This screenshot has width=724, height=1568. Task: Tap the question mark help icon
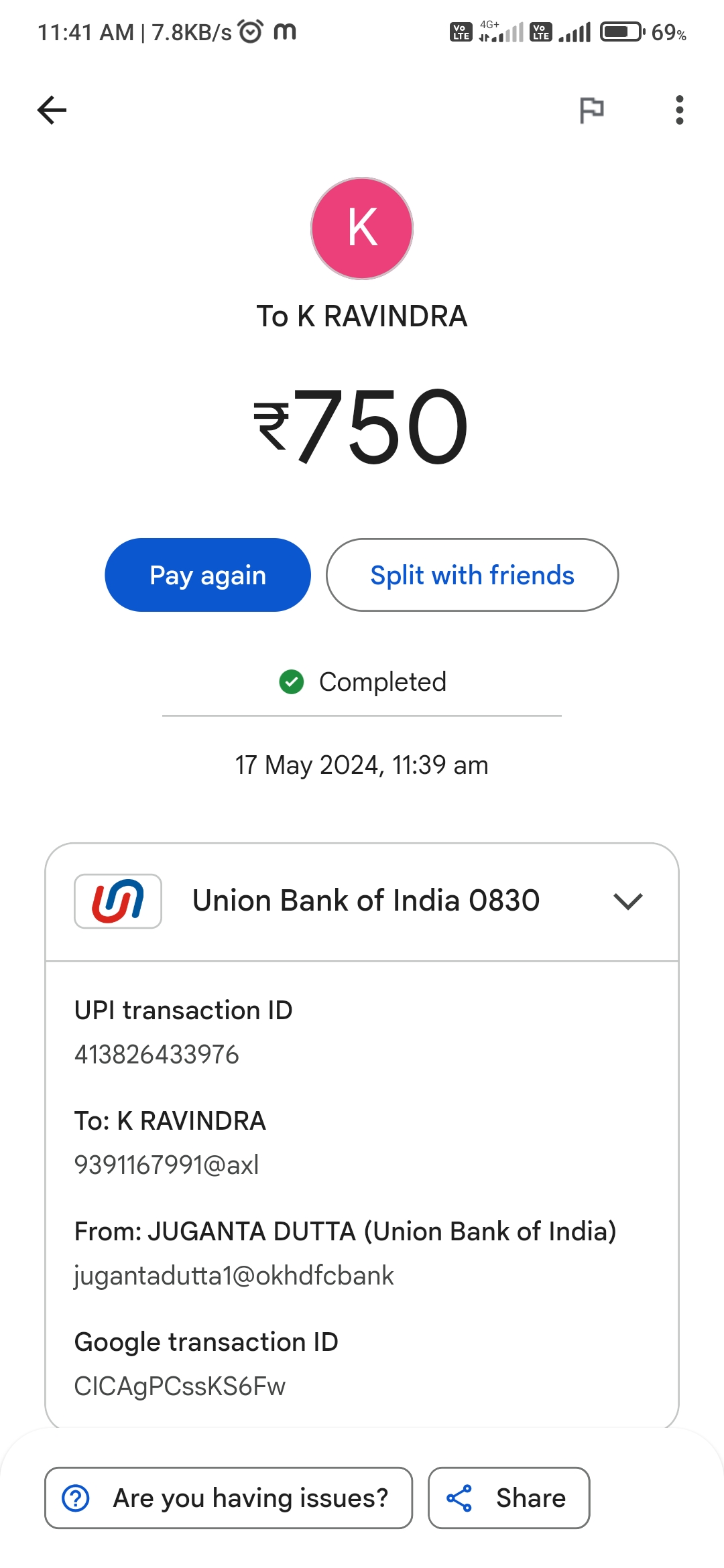[76, 1498]
